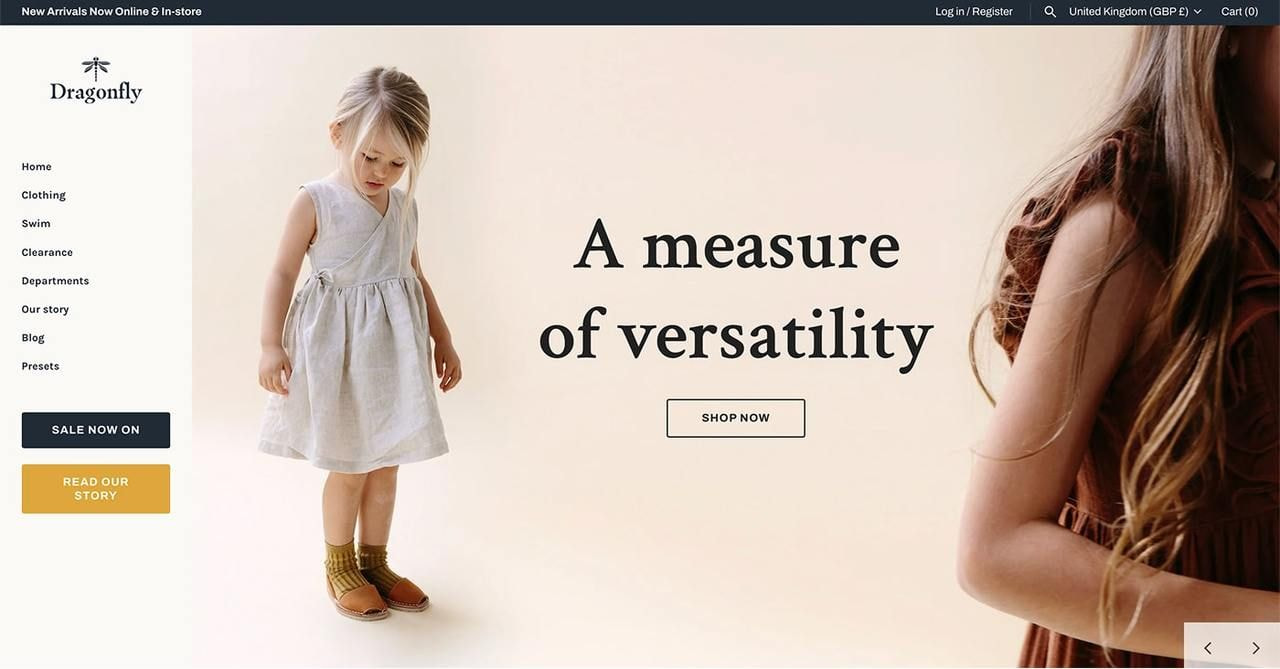Click the READ OUR STORY button
This screenshot has height=669, width=1280.
96,489
